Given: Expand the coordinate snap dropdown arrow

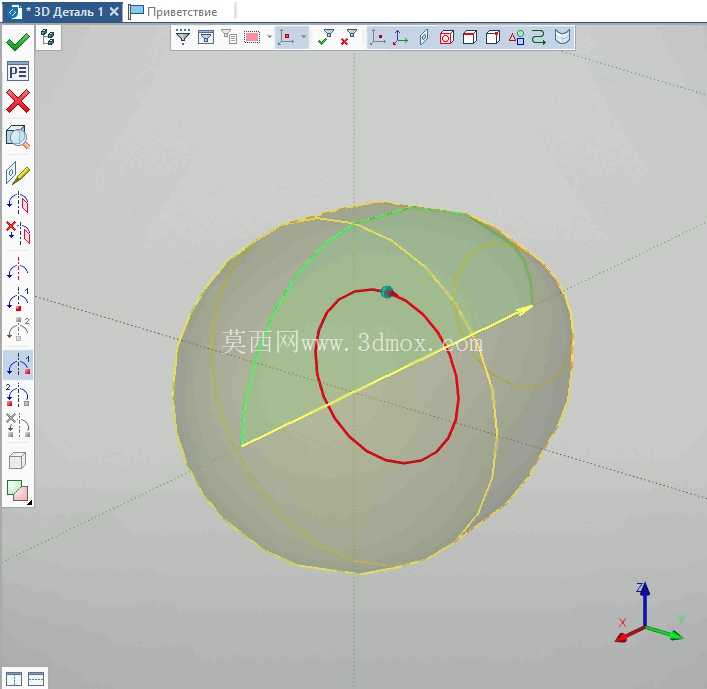Looking at the screenshot, I should pos(303,37).
